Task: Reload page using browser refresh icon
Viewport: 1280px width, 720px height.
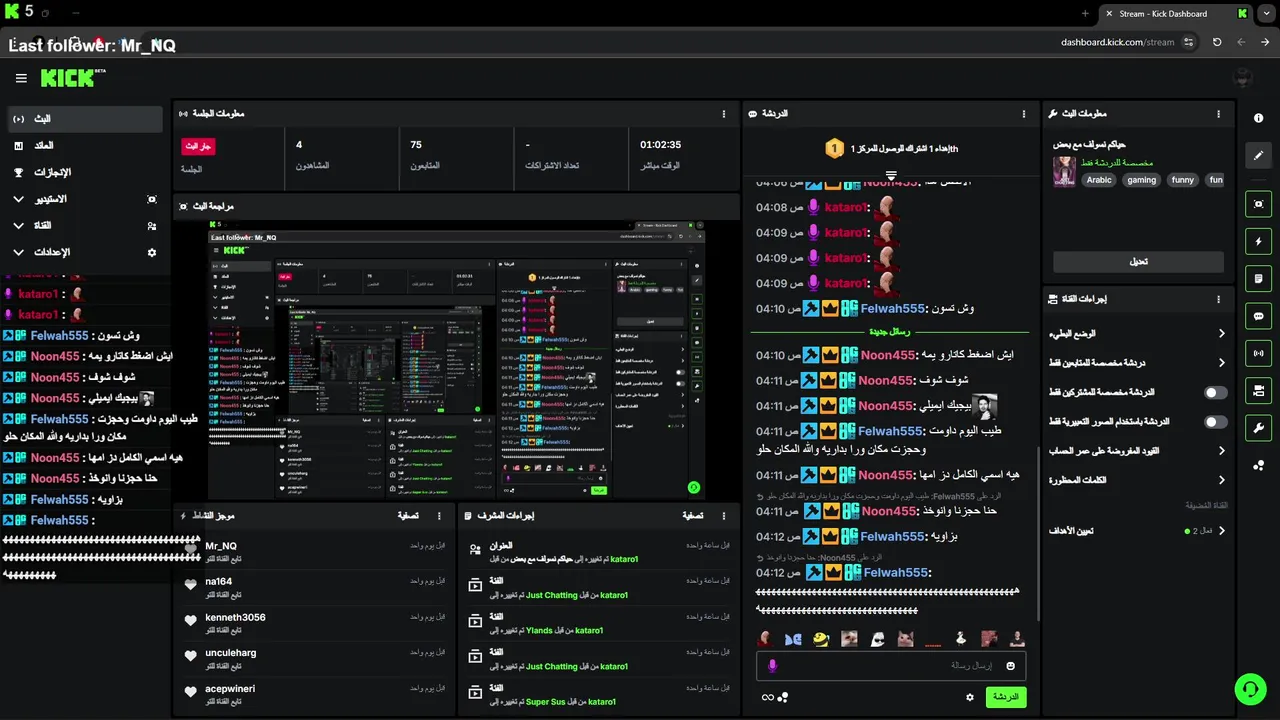Action: [1217, 42]
